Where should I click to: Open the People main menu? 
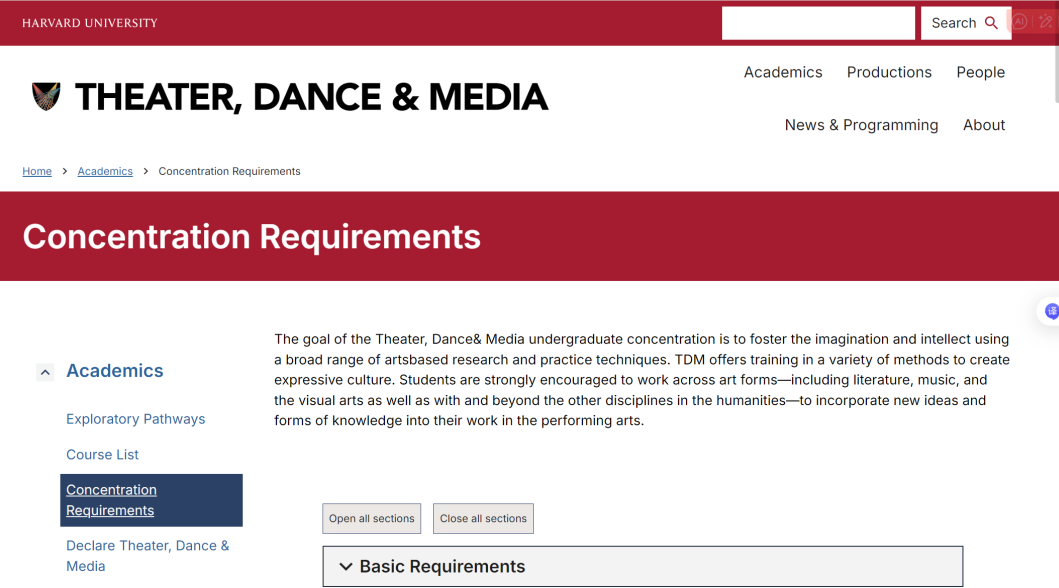980,72
